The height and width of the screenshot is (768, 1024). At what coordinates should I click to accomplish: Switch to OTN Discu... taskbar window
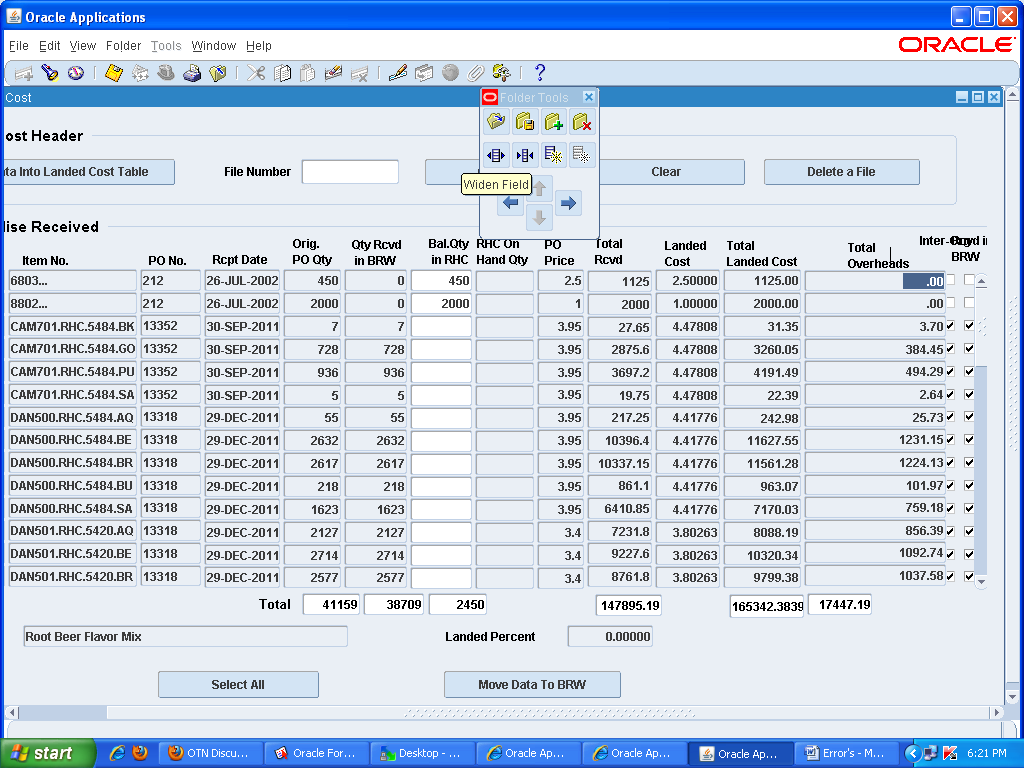(x=210, y=753)
